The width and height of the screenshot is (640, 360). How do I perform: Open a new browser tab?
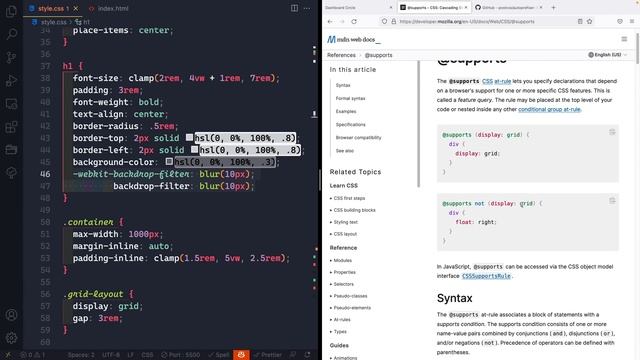(x=553, y=7)
